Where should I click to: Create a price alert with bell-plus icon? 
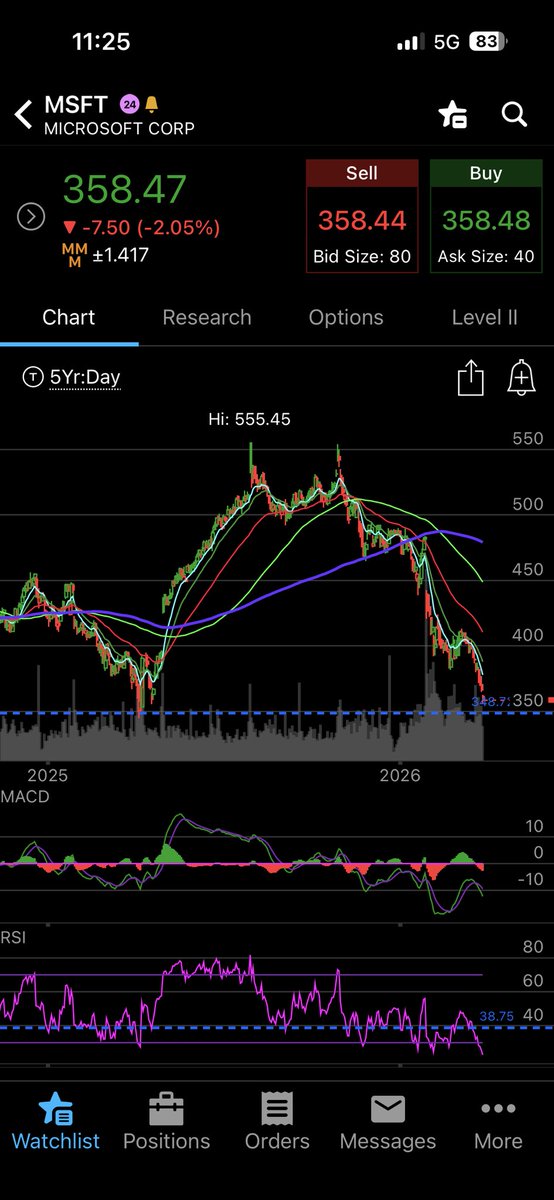point(520,378)
